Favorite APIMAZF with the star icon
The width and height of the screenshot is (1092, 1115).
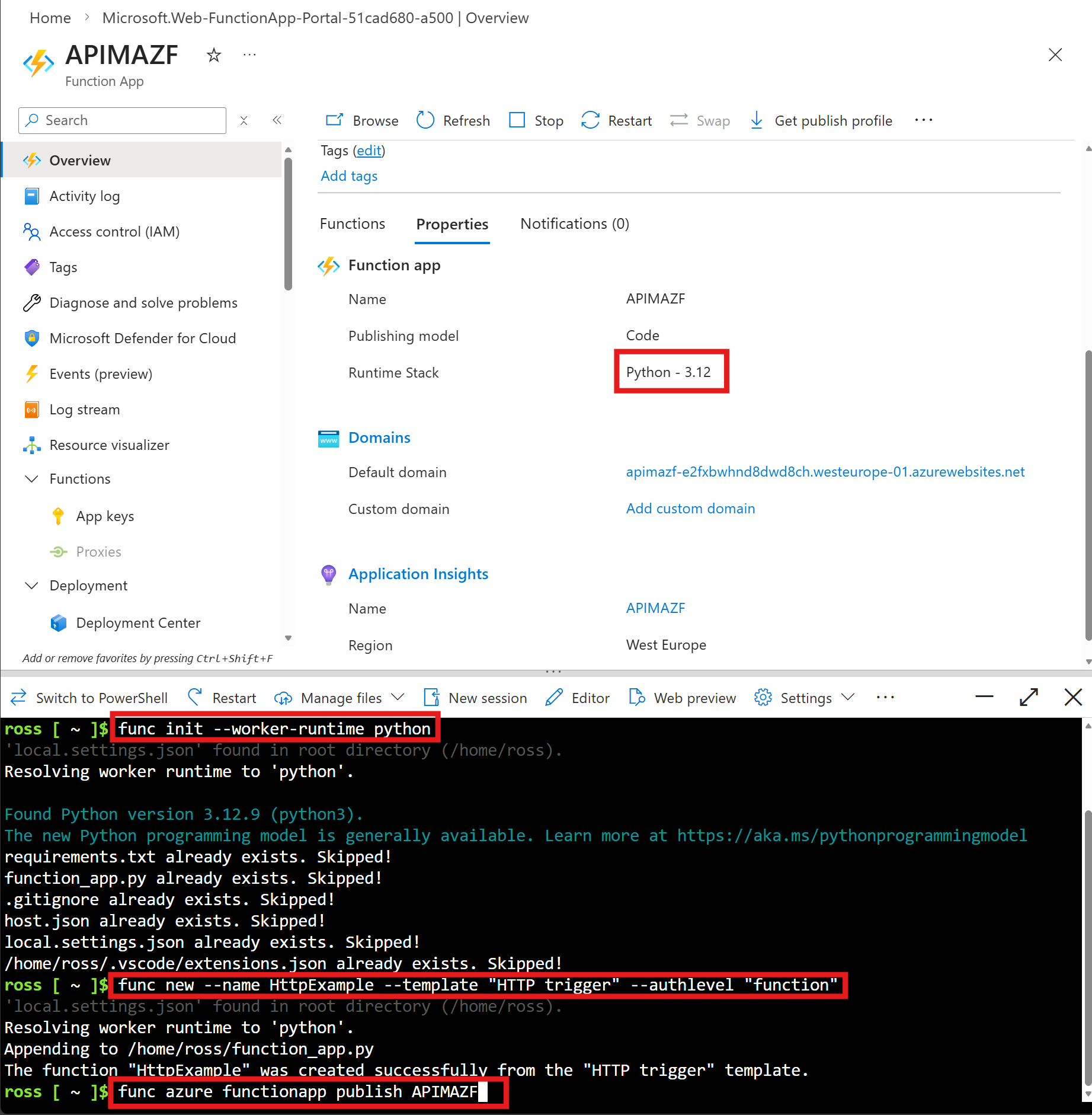click(x=213, y=55)
